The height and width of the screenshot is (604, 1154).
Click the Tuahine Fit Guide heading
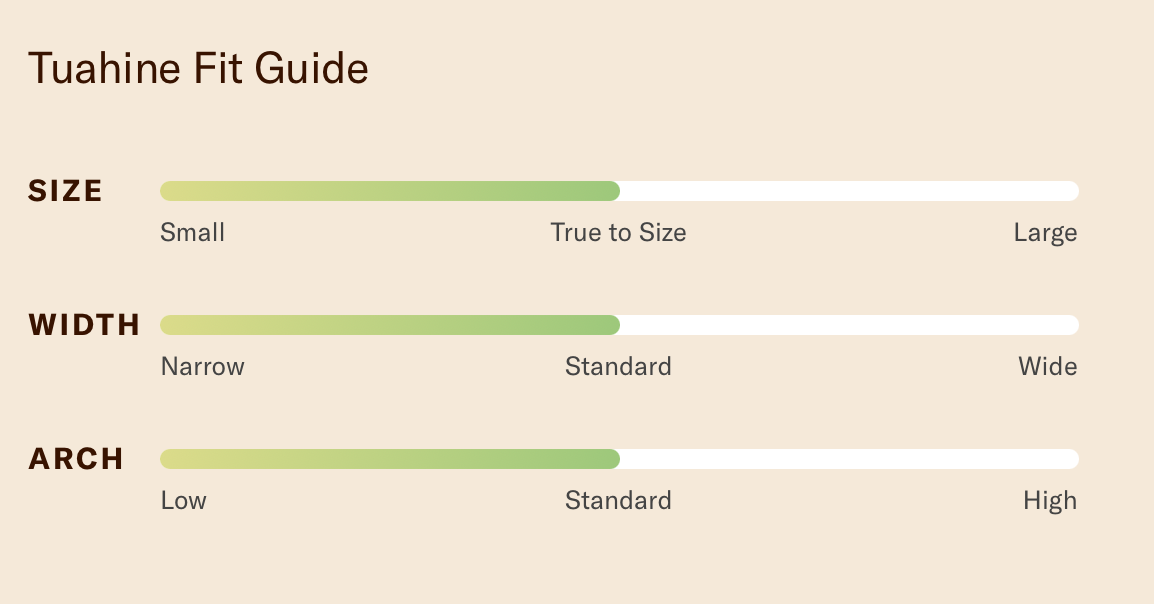198,69
